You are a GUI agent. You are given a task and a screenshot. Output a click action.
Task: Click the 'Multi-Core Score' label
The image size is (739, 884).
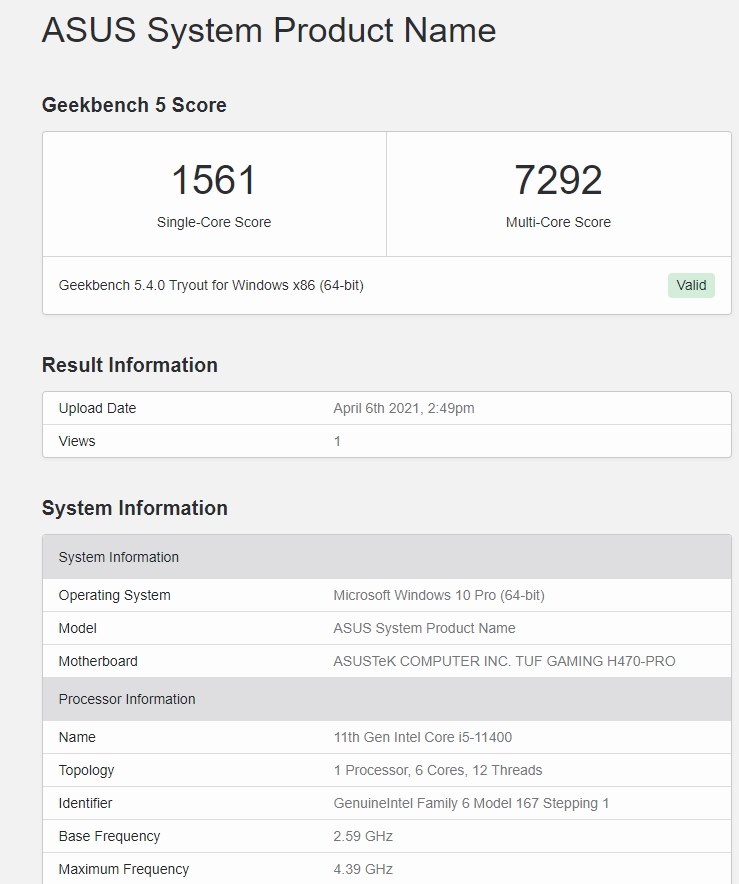coord(558,222)
